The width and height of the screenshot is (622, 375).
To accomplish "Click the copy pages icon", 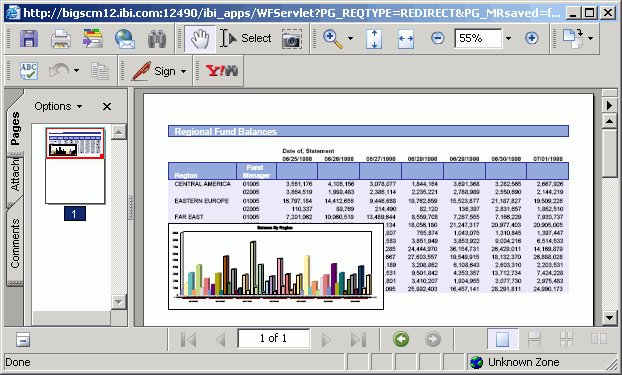I will tap(100, 71).
